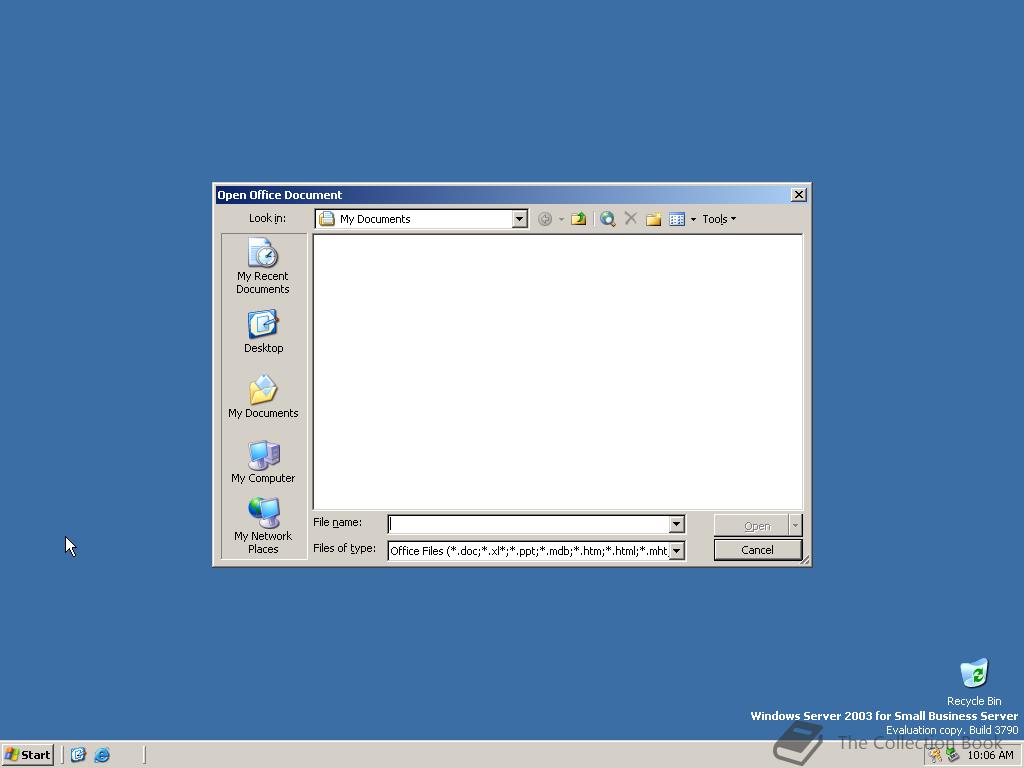Expand the Files of type dropdown

click(677, 551)
